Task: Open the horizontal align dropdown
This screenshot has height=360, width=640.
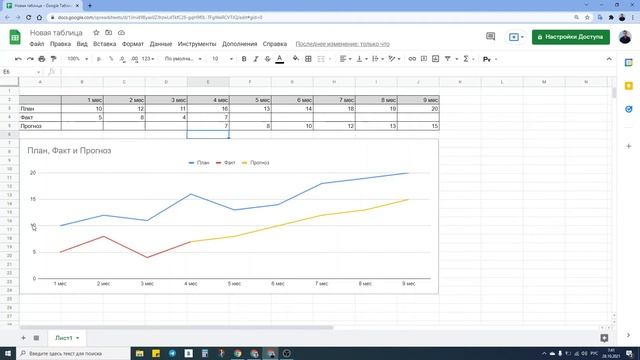Action: 345,59
